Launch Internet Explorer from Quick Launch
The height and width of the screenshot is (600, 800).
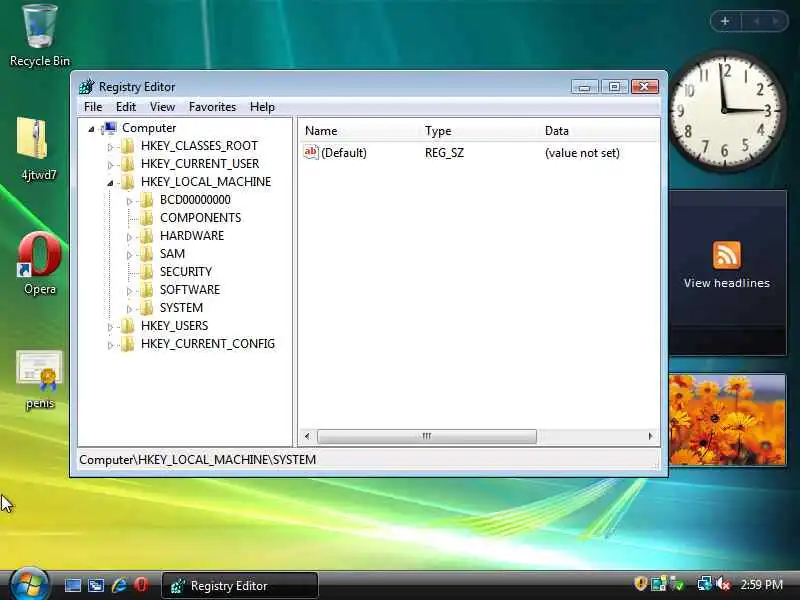click(x=119, y=585)
